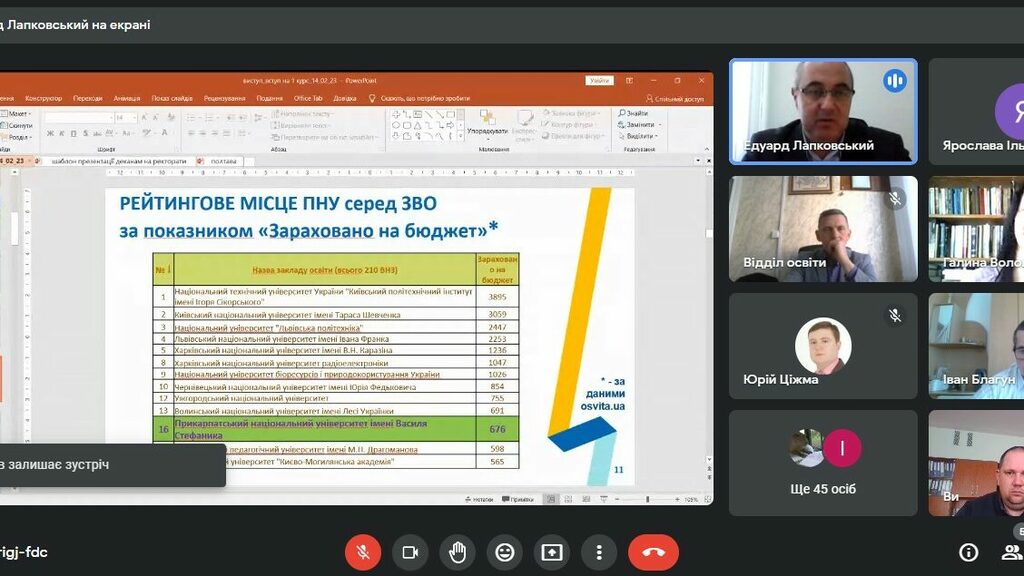Viewport: 1024px width, 576px height.
Task: Show the participants list icon
Action: click(1012, 552)
